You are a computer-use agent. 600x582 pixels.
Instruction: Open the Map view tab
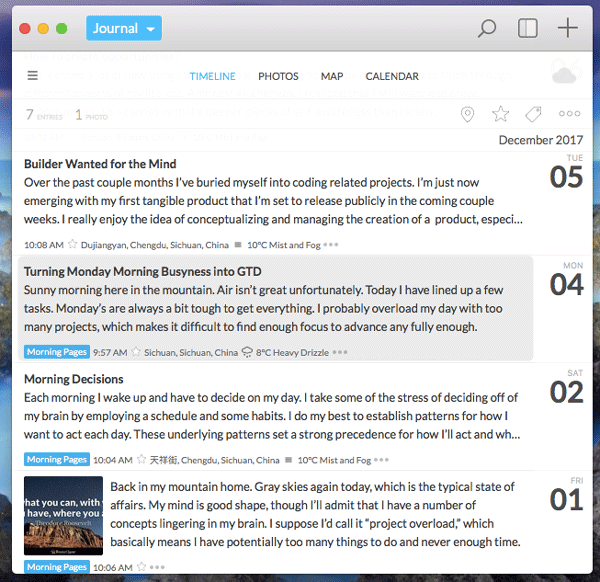click(x=332, y=76)
